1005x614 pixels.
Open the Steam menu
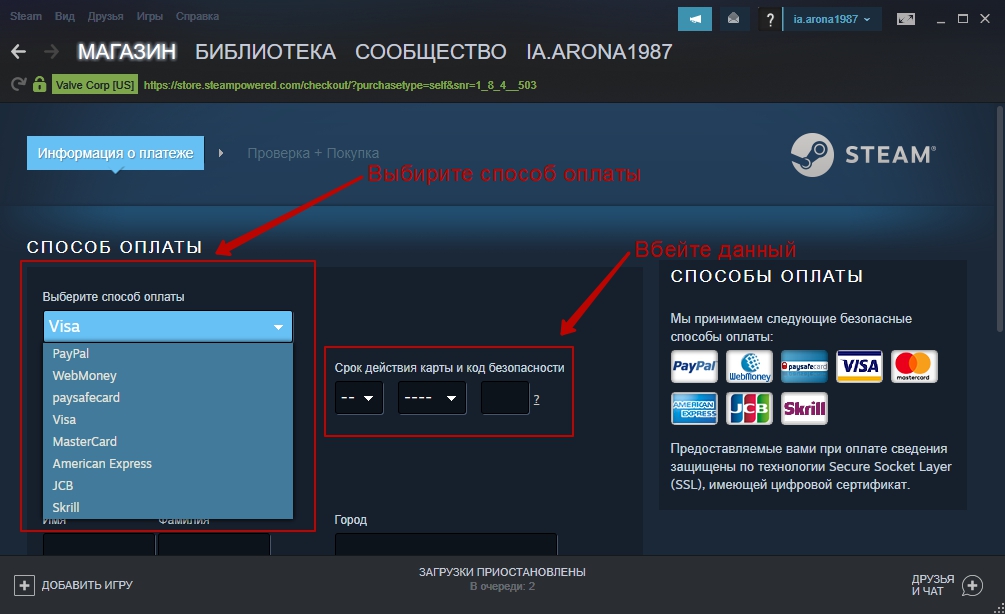coord(26,16)
